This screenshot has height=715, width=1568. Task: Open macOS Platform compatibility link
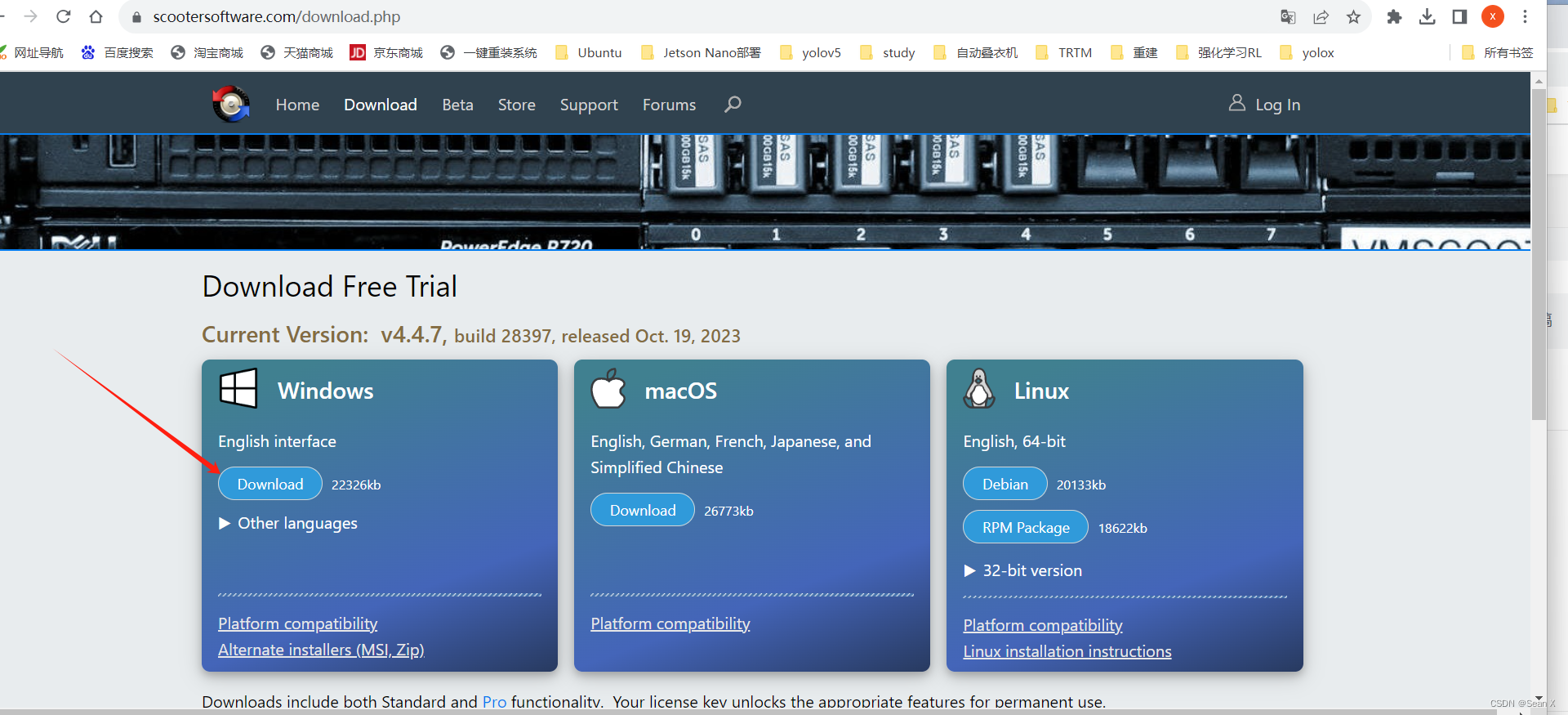tap(670, 623)
